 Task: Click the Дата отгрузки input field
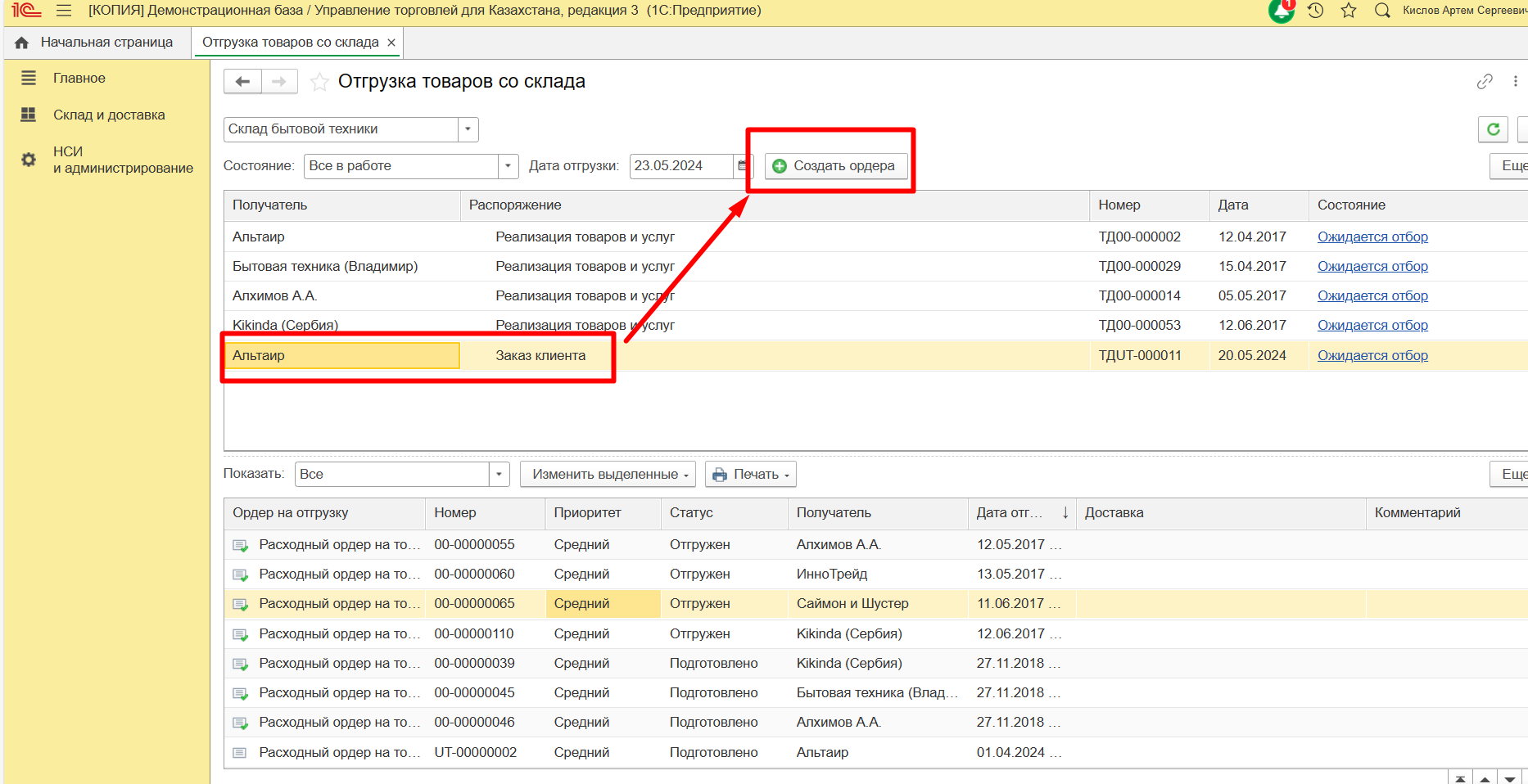(x=680, y=166)
